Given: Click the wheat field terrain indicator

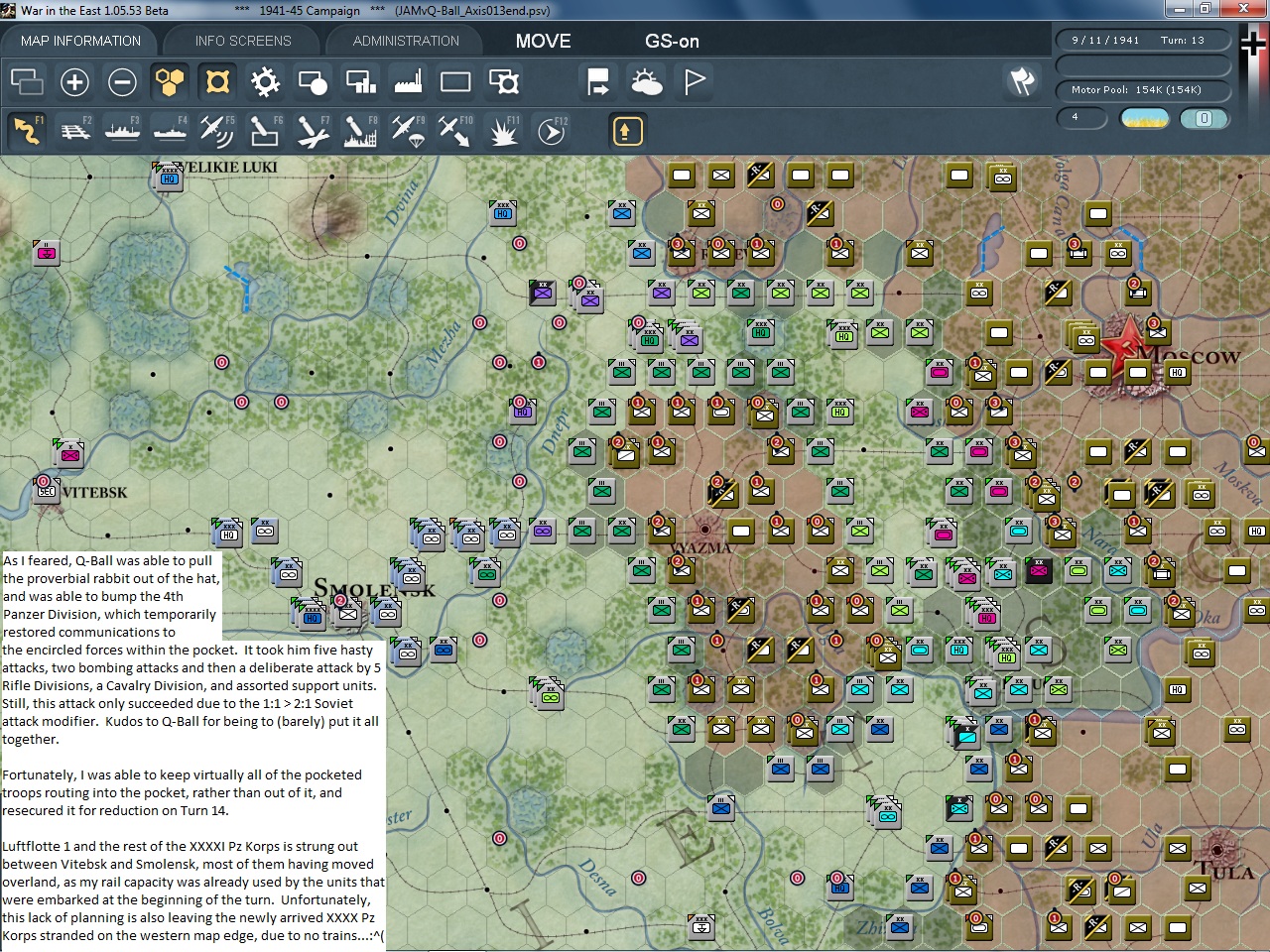Looking at the screenshot, I should click(x=1144, y=118).
